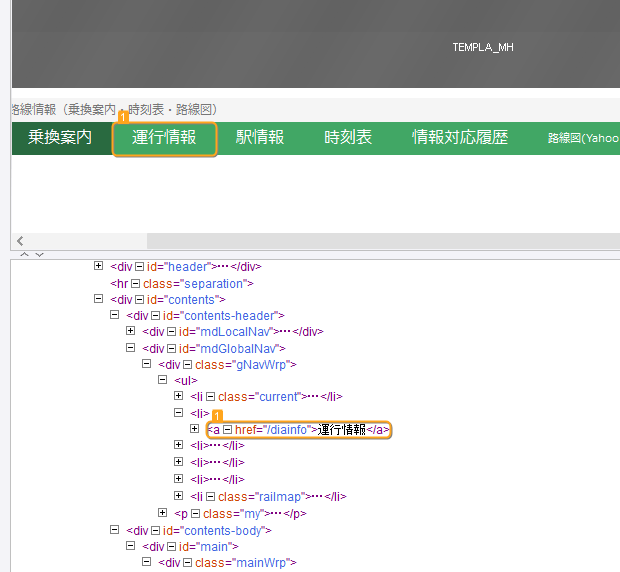
Task: Click the 路線情報（乗換案内・時刻表・路線図) heading text
Action: pyautogui.click(x=115, y=109)
